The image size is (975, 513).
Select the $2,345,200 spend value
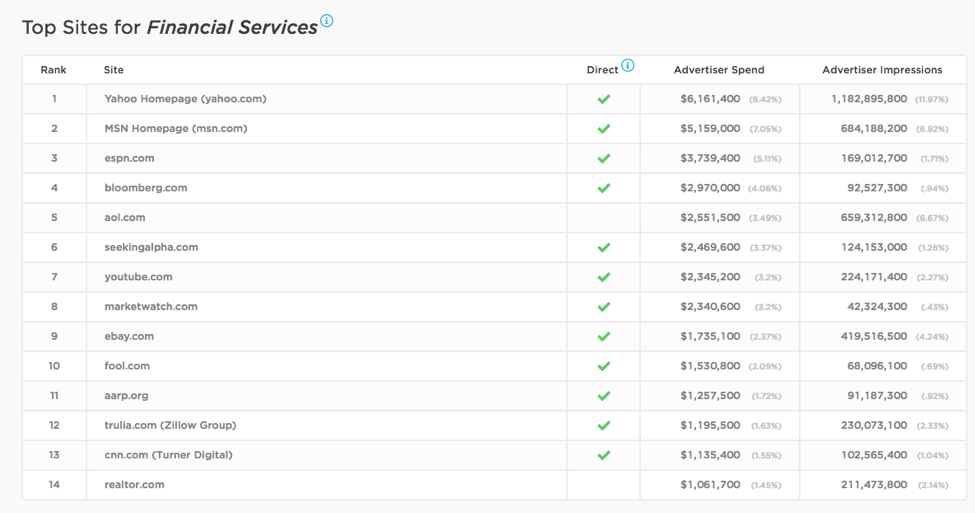(710, 277)
